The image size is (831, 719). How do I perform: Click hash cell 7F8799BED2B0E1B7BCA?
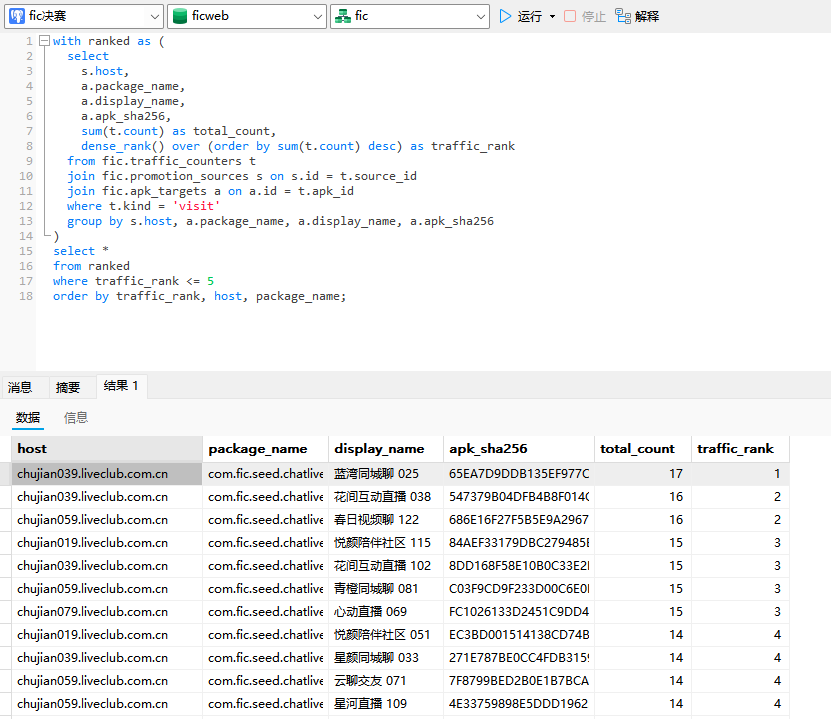click(519, 681)
